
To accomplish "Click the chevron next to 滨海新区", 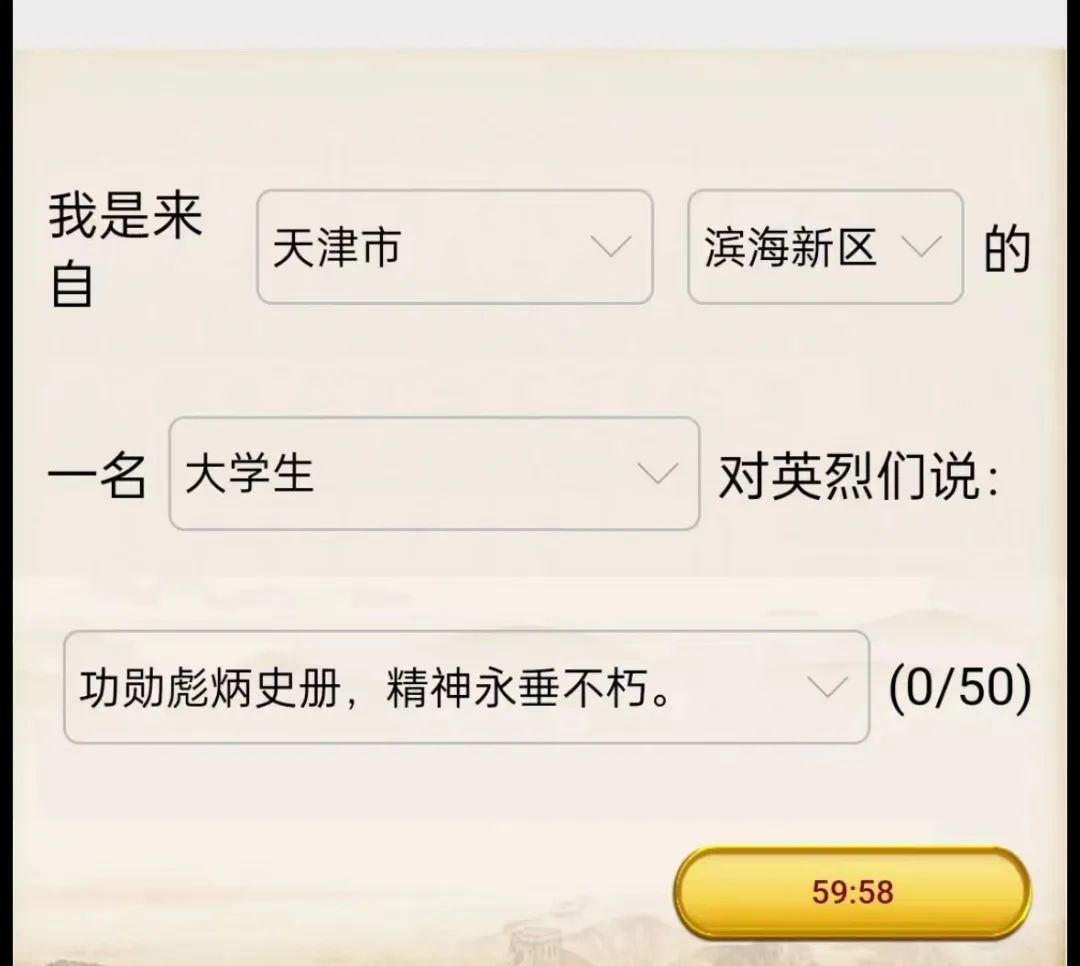I will coord(920,247).
